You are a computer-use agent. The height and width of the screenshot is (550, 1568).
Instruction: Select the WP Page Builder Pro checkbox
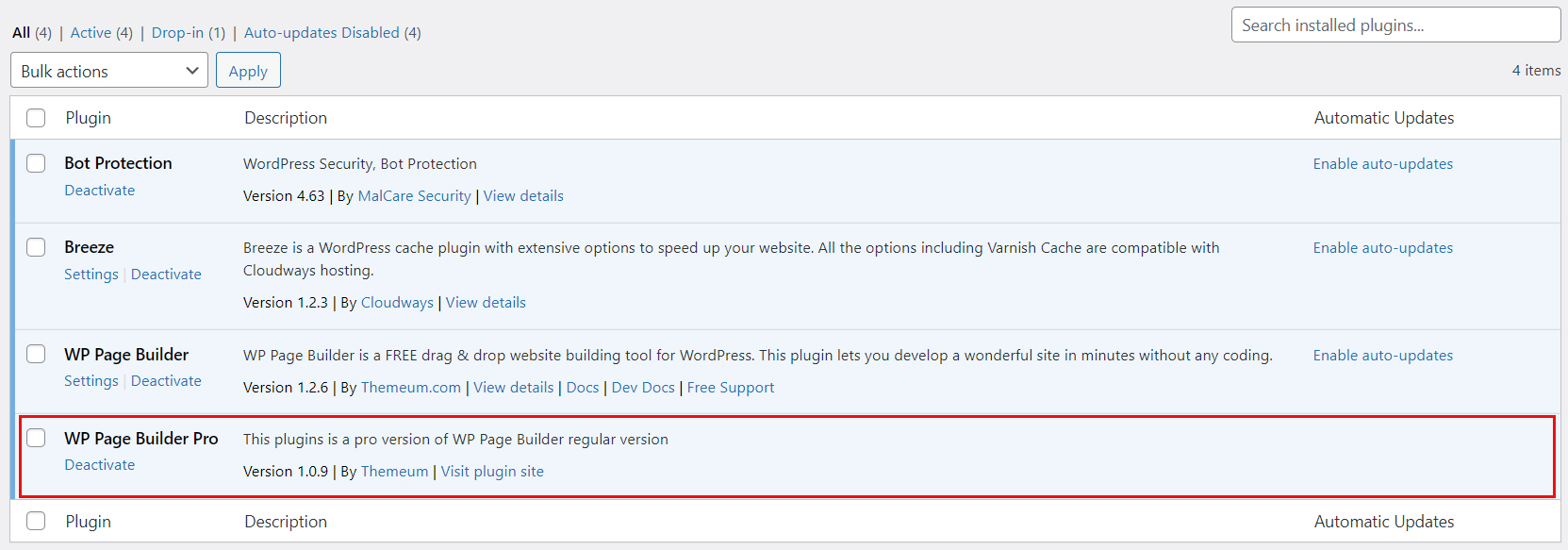click(36, 438)
